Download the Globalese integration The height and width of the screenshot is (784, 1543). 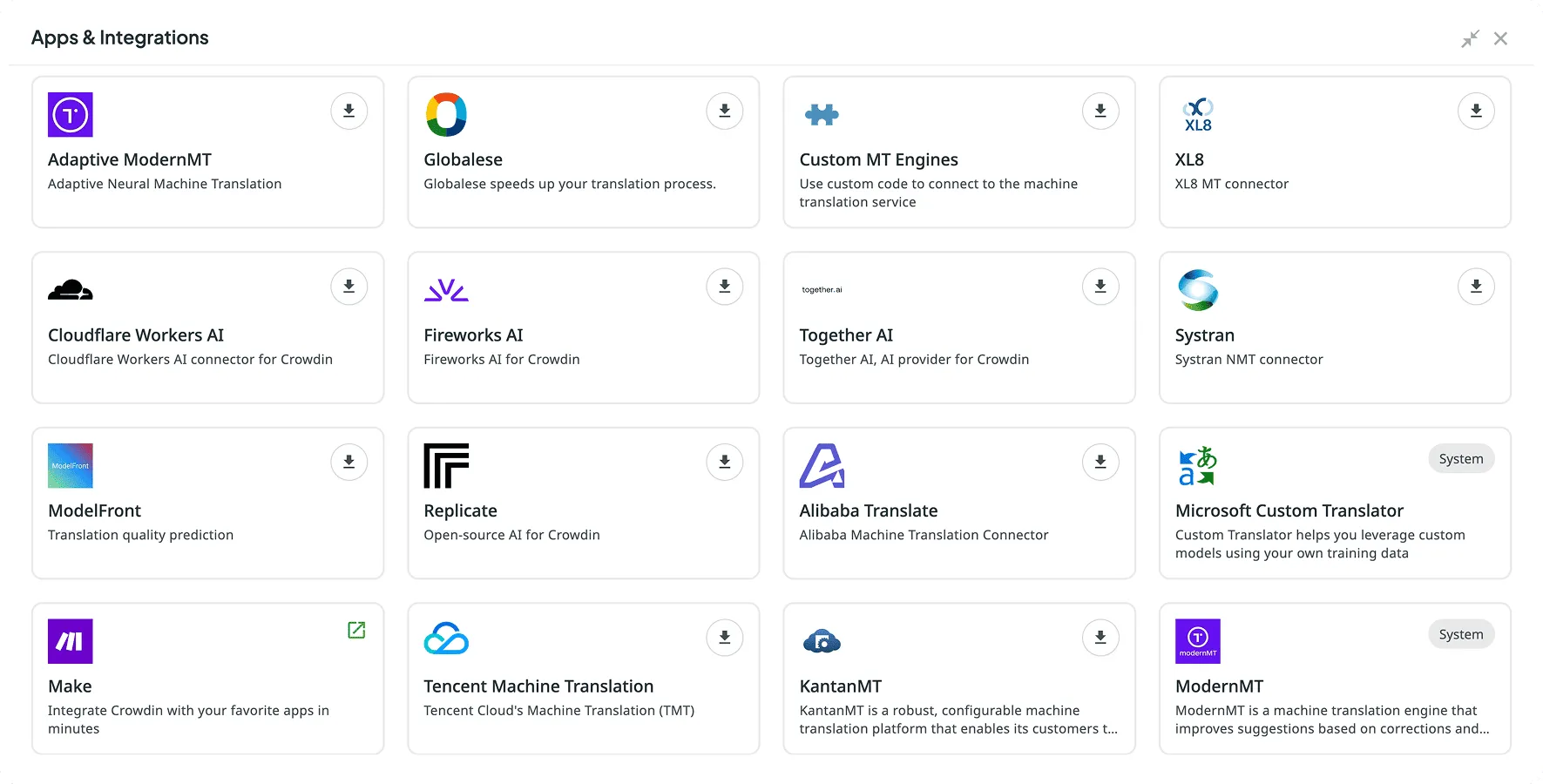[x=724, y=111]
